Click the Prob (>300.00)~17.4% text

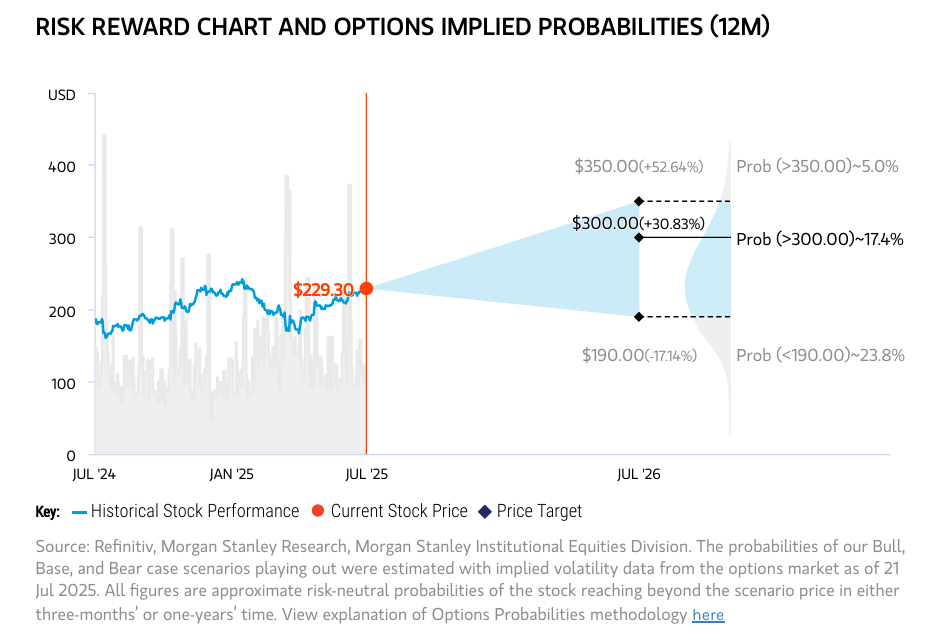(819, 239)
